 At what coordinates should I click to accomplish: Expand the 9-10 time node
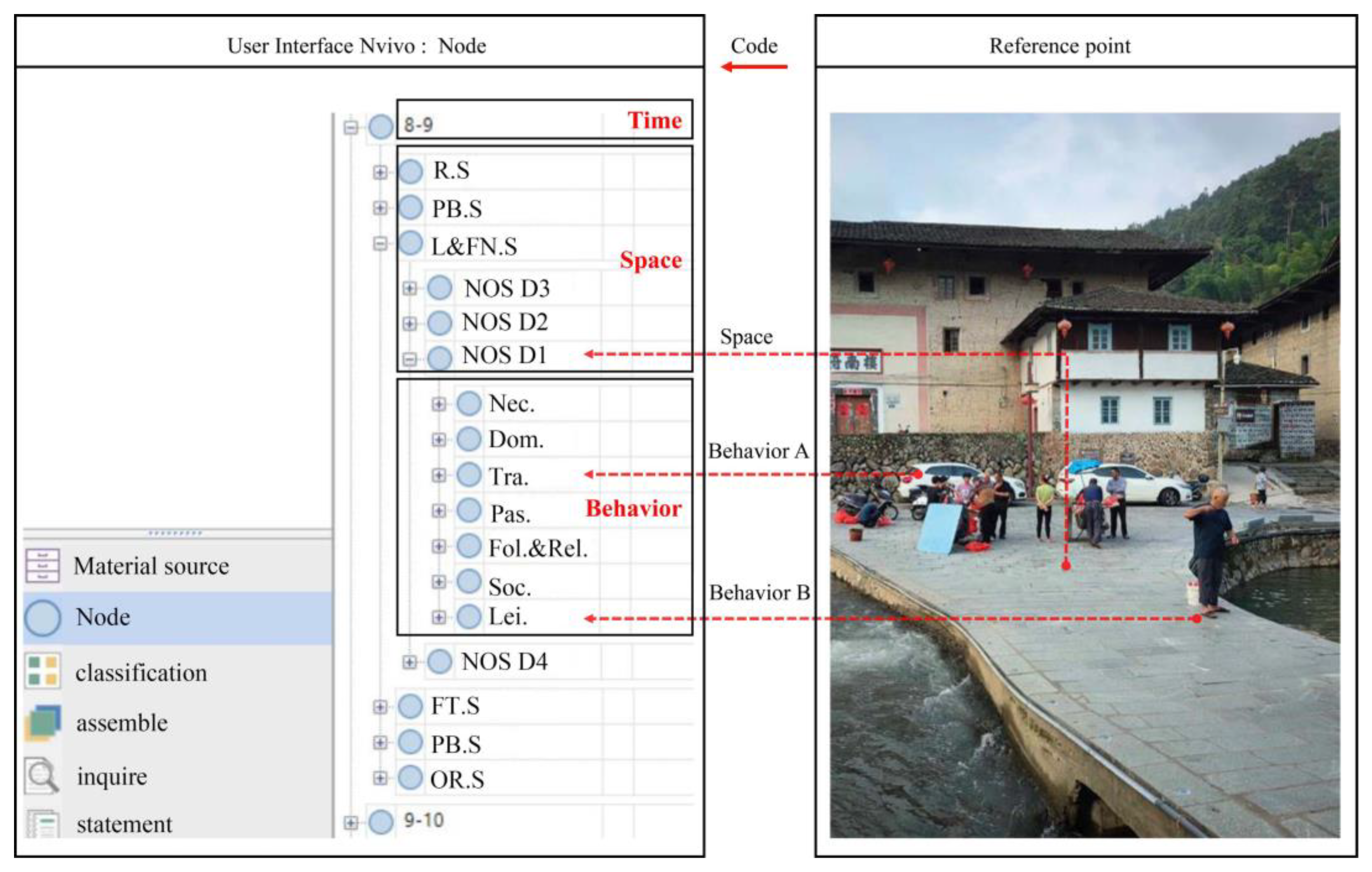coord(351,823)
